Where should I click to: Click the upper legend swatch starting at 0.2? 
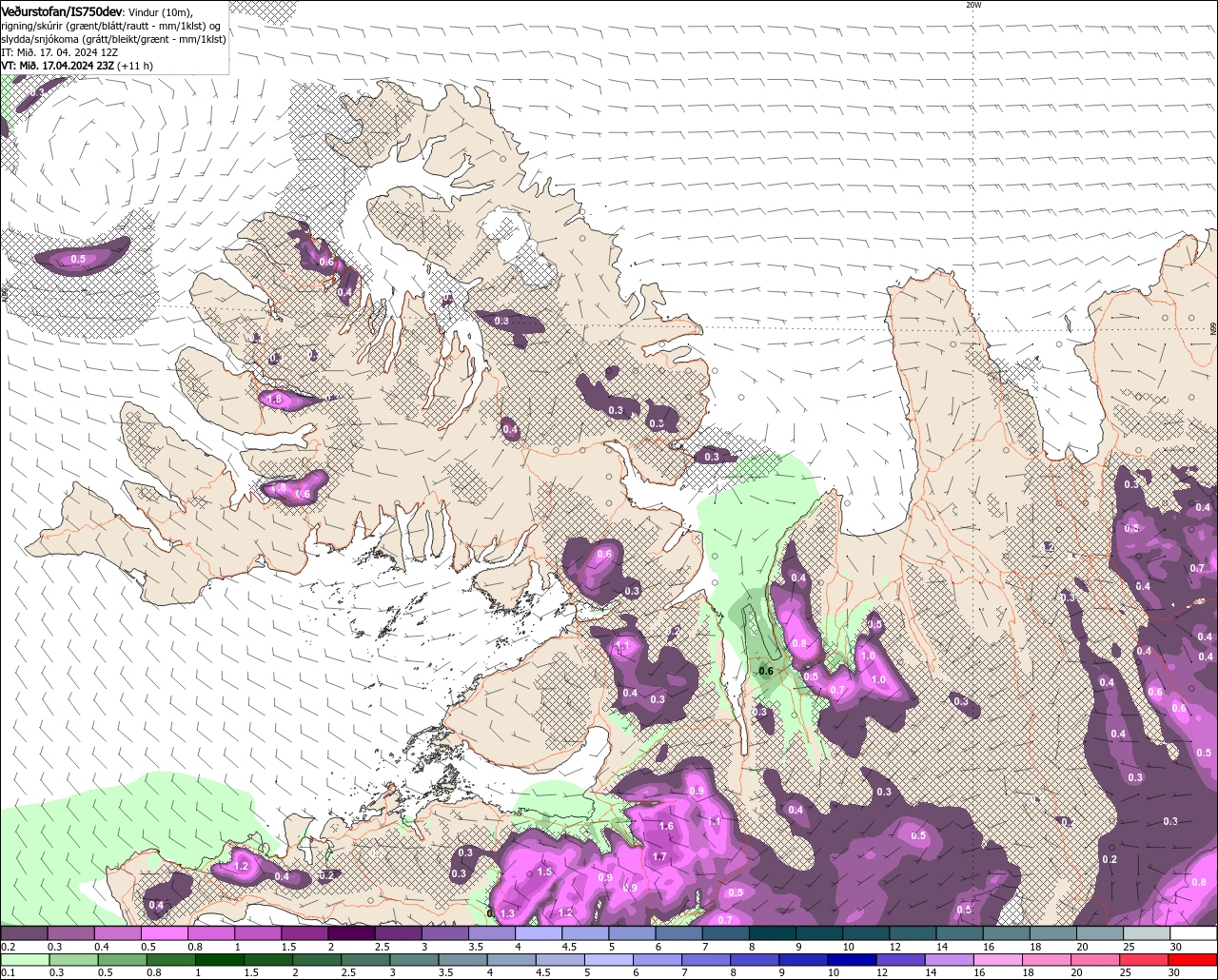tap(25, 933)
